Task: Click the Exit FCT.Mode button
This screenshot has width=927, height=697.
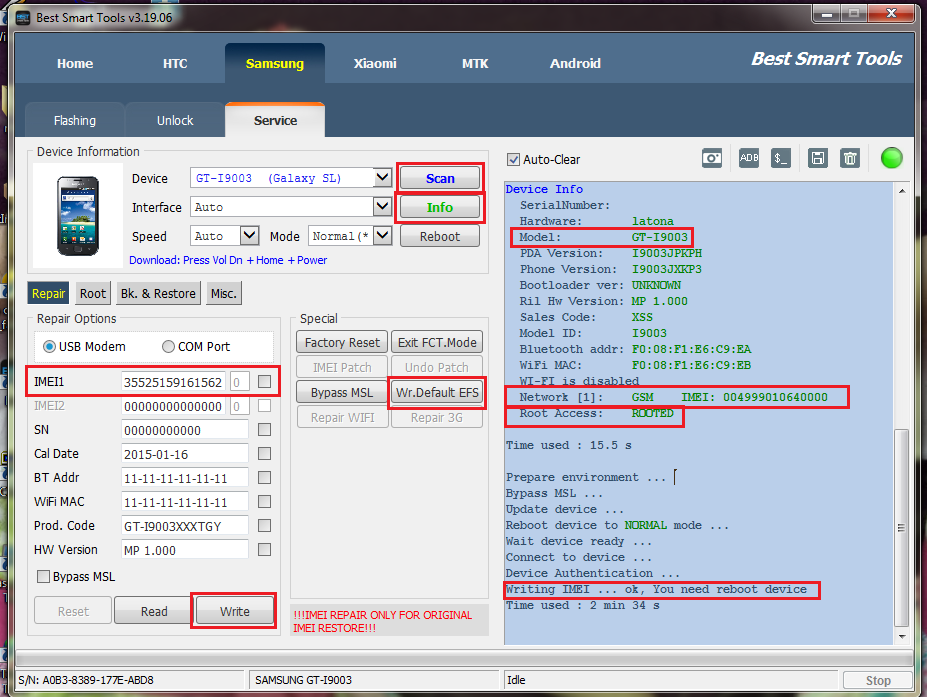Action: (x=437, y=342)
